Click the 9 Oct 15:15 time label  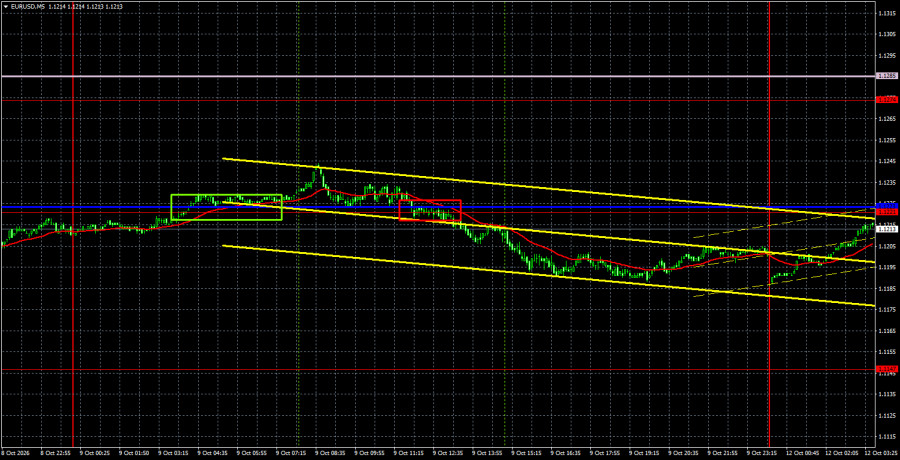[x=525, y=453]
